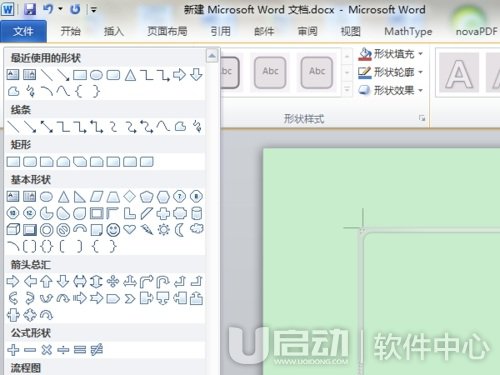Open the MathType tab
Screen dimensions: 500x375
point(408,31)
